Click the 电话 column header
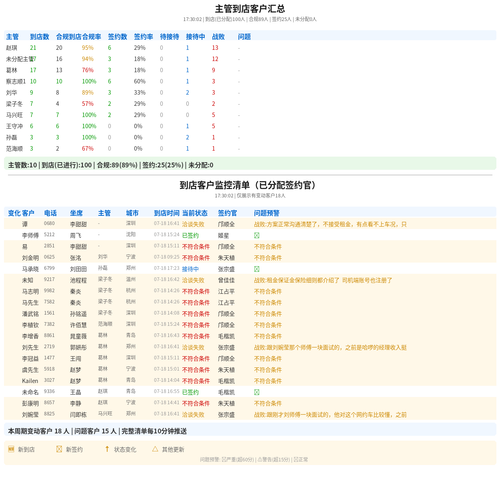This screenshot has height=482, width=500. [x=50, y=213]
